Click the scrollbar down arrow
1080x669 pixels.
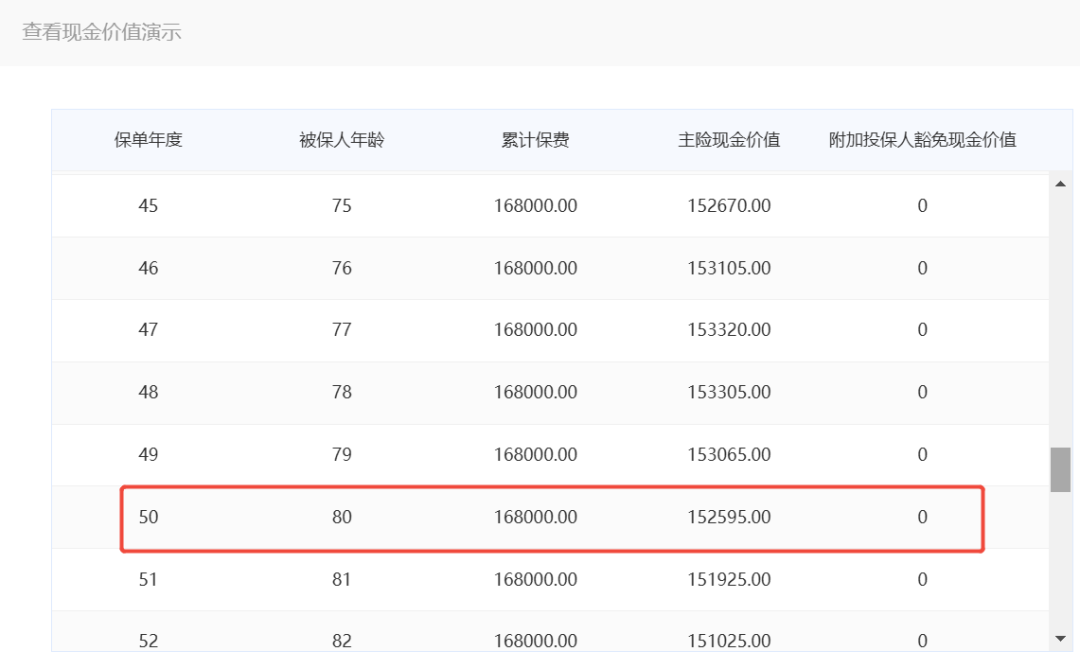click(x=1060, y=638)
